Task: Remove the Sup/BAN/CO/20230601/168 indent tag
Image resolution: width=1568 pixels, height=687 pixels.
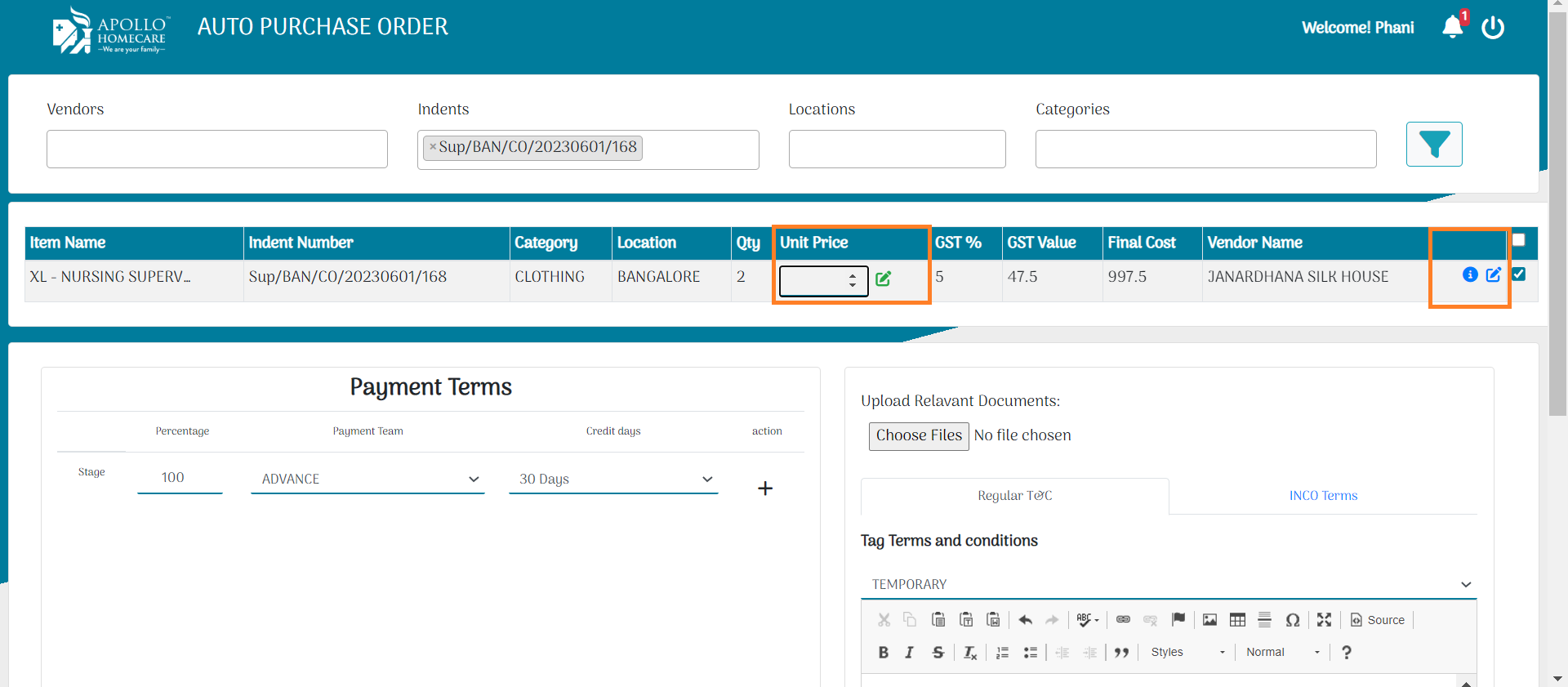Action: [433, 147]
